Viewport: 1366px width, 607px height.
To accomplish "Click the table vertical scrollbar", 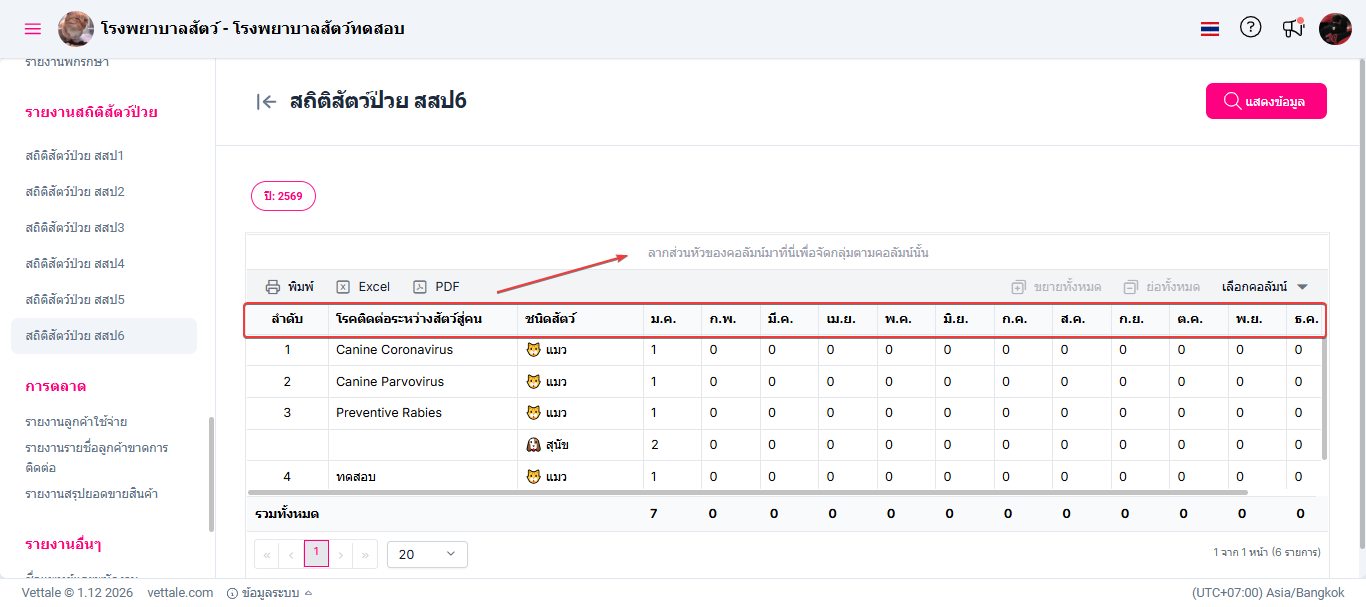I will click(1325, 399).
